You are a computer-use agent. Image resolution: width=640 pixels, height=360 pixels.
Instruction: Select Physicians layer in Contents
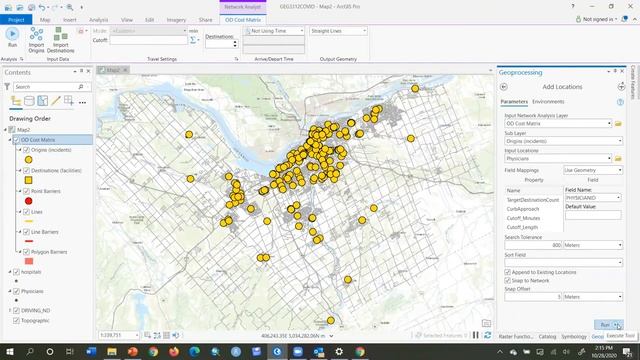pyautogui.click(x=32, y=291)
